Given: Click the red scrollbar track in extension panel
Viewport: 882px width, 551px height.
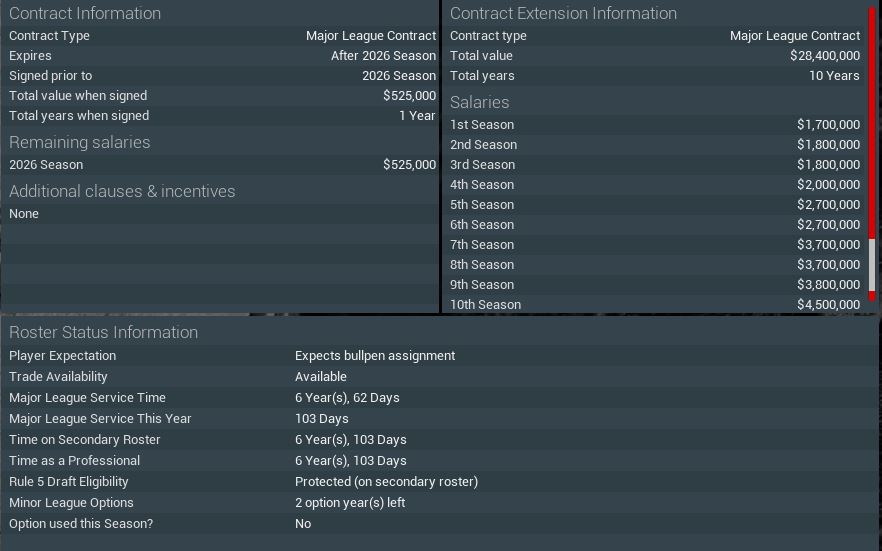Looking at the screenshot, I should tap(872, 120).
